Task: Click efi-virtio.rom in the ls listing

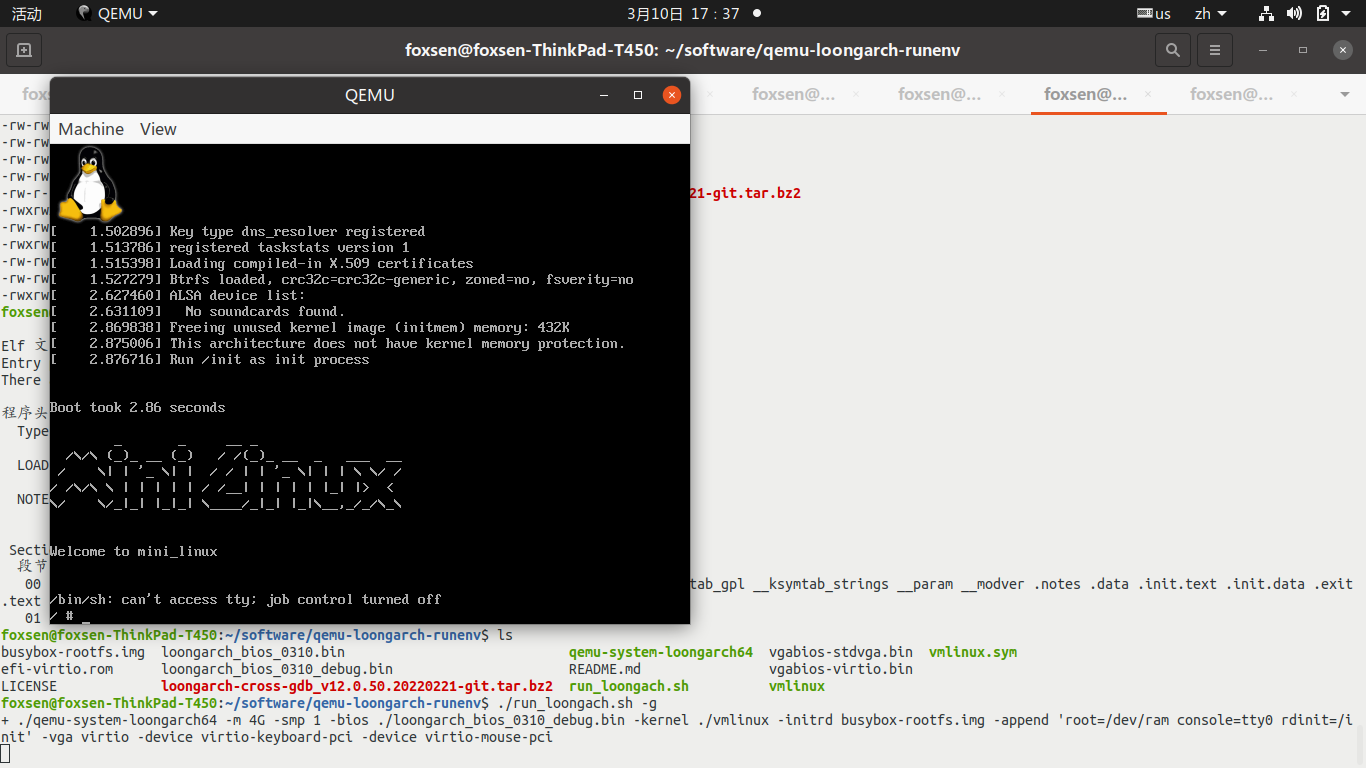Action: click(x=57, y=669)
